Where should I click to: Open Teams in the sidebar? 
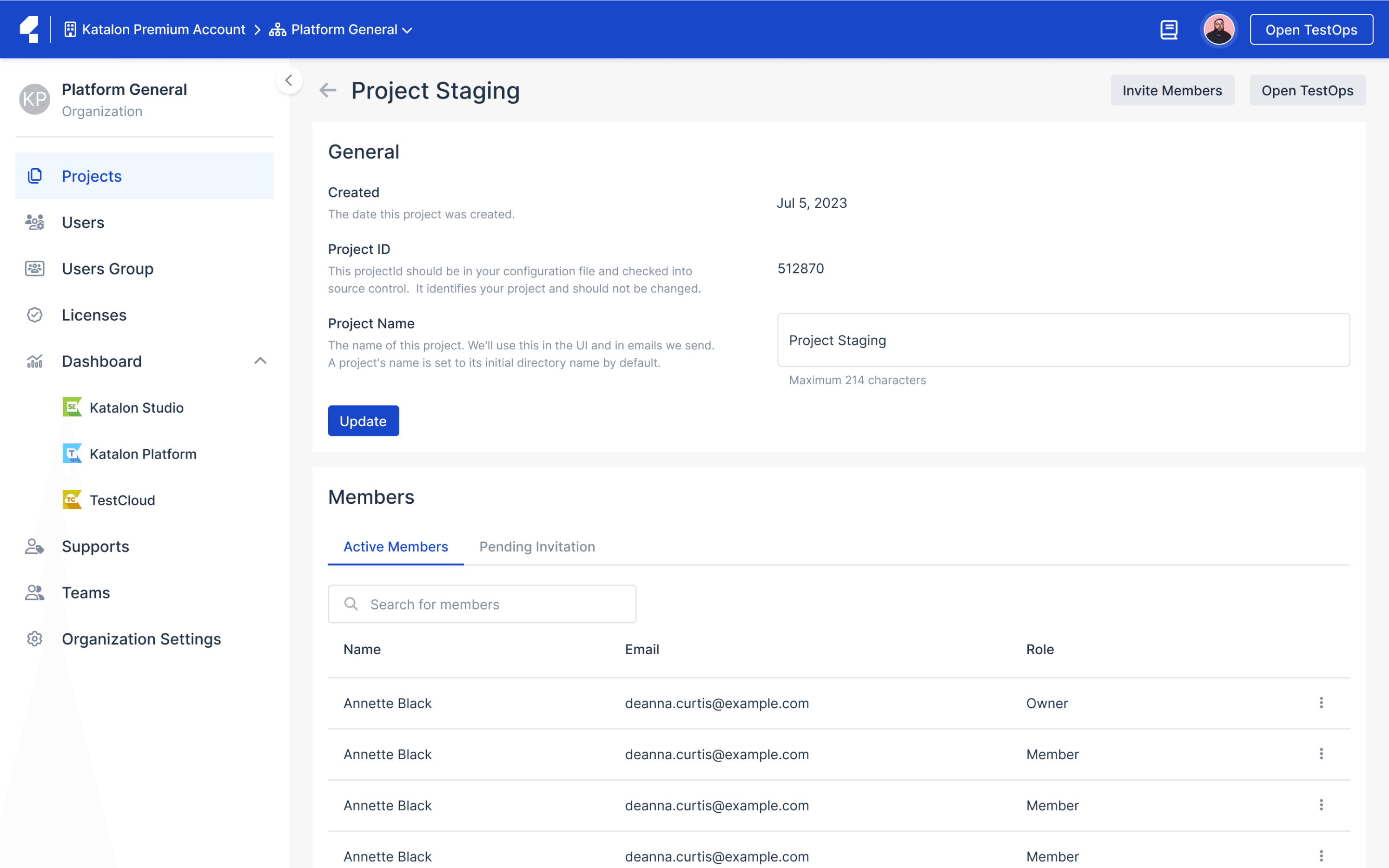[x=145, y=592]
